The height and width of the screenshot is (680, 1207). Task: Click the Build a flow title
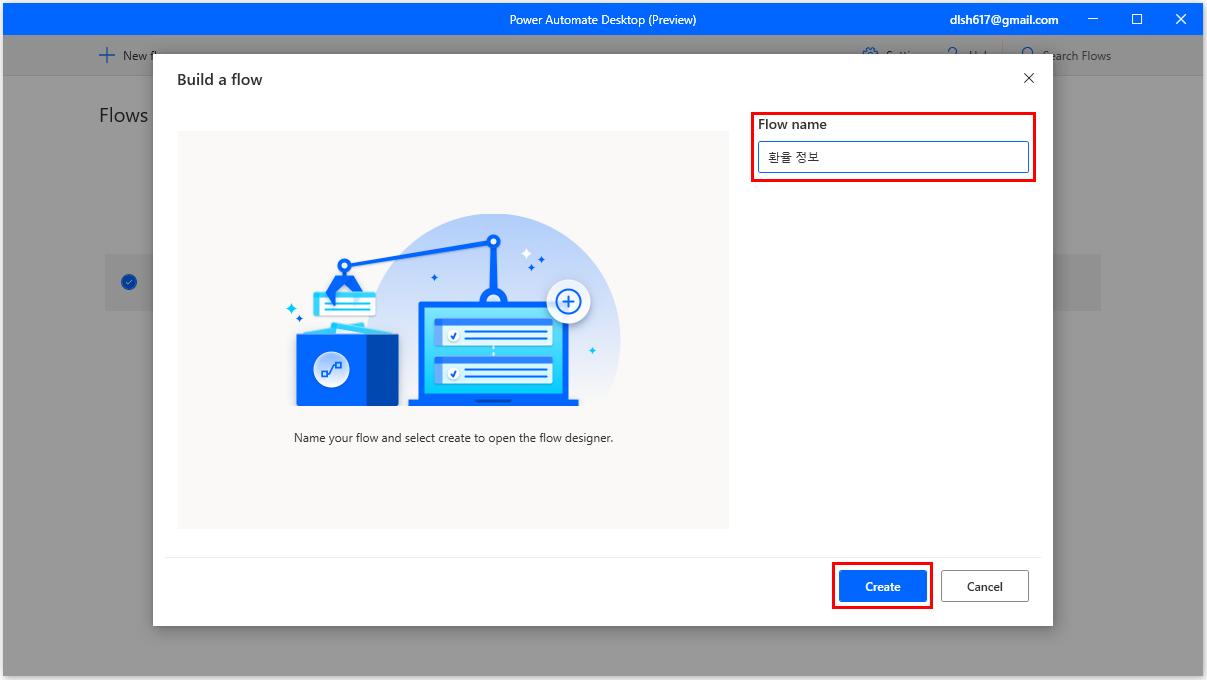219,79
